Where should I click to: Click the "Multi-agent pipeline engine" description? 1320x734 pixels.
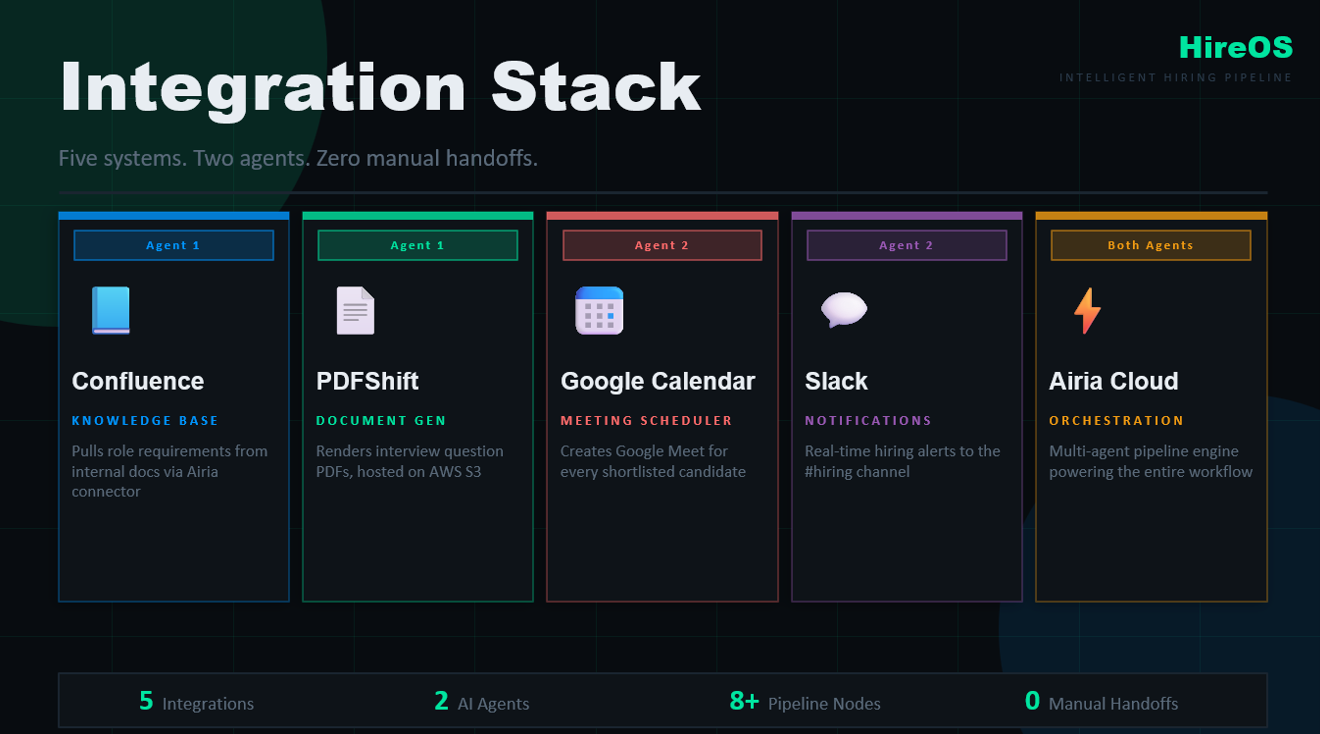pyautogui.click(x=1151, y=461)
